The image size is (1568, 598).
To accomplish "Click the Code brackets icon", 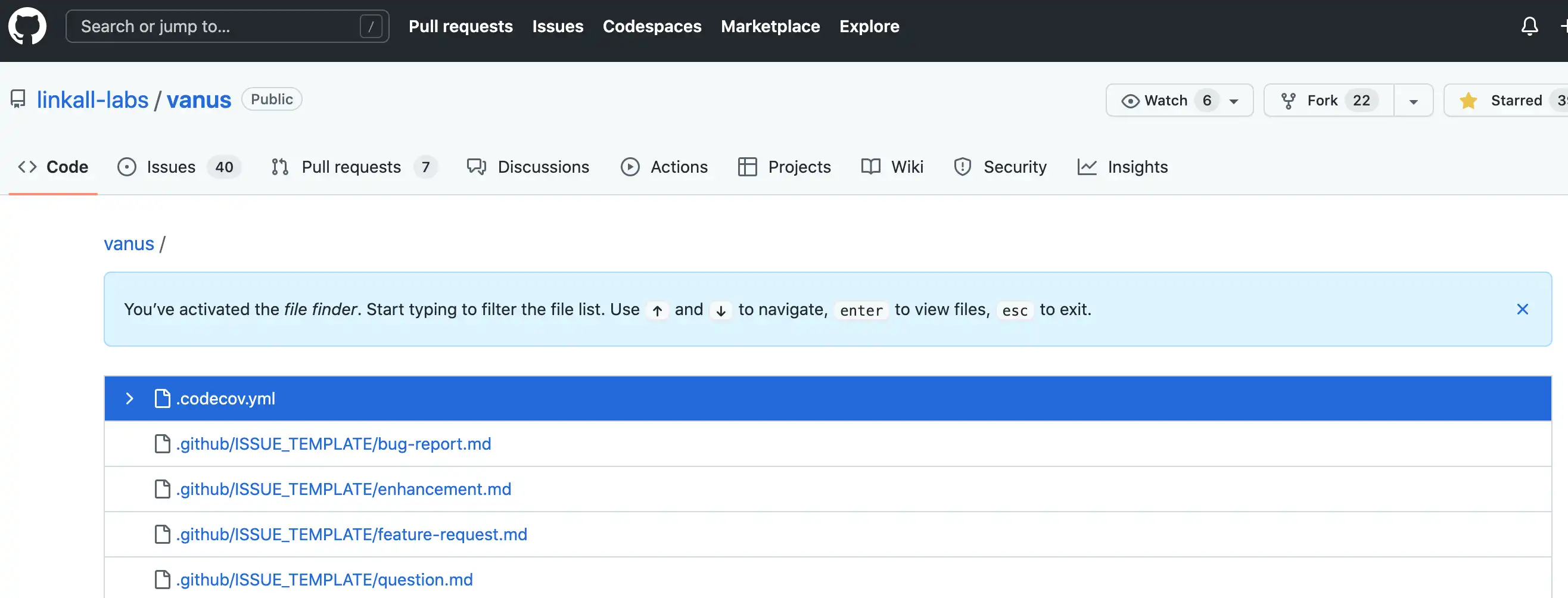I will pyautogui.click(x=27, y=167).
